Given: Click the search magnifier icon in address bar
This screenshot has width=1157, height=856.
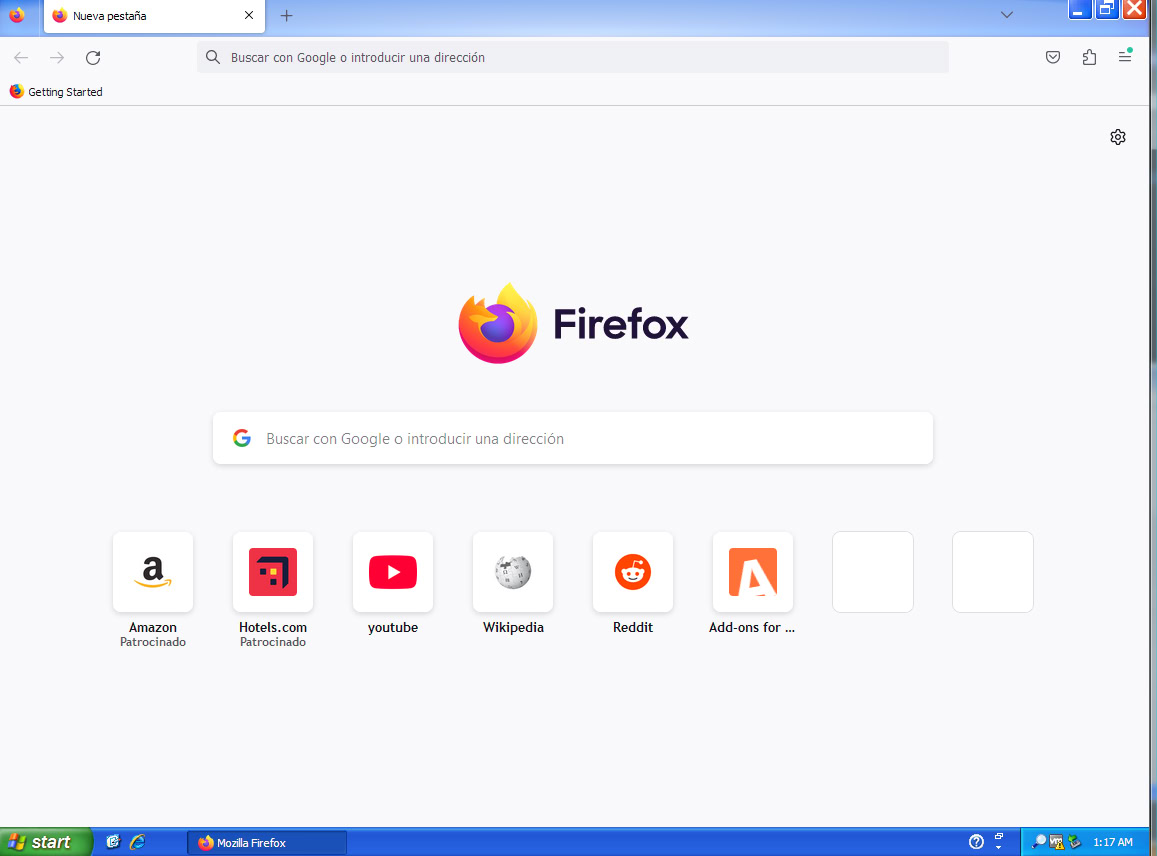Looking at the screenshot, I should click(x=213, y=58).
